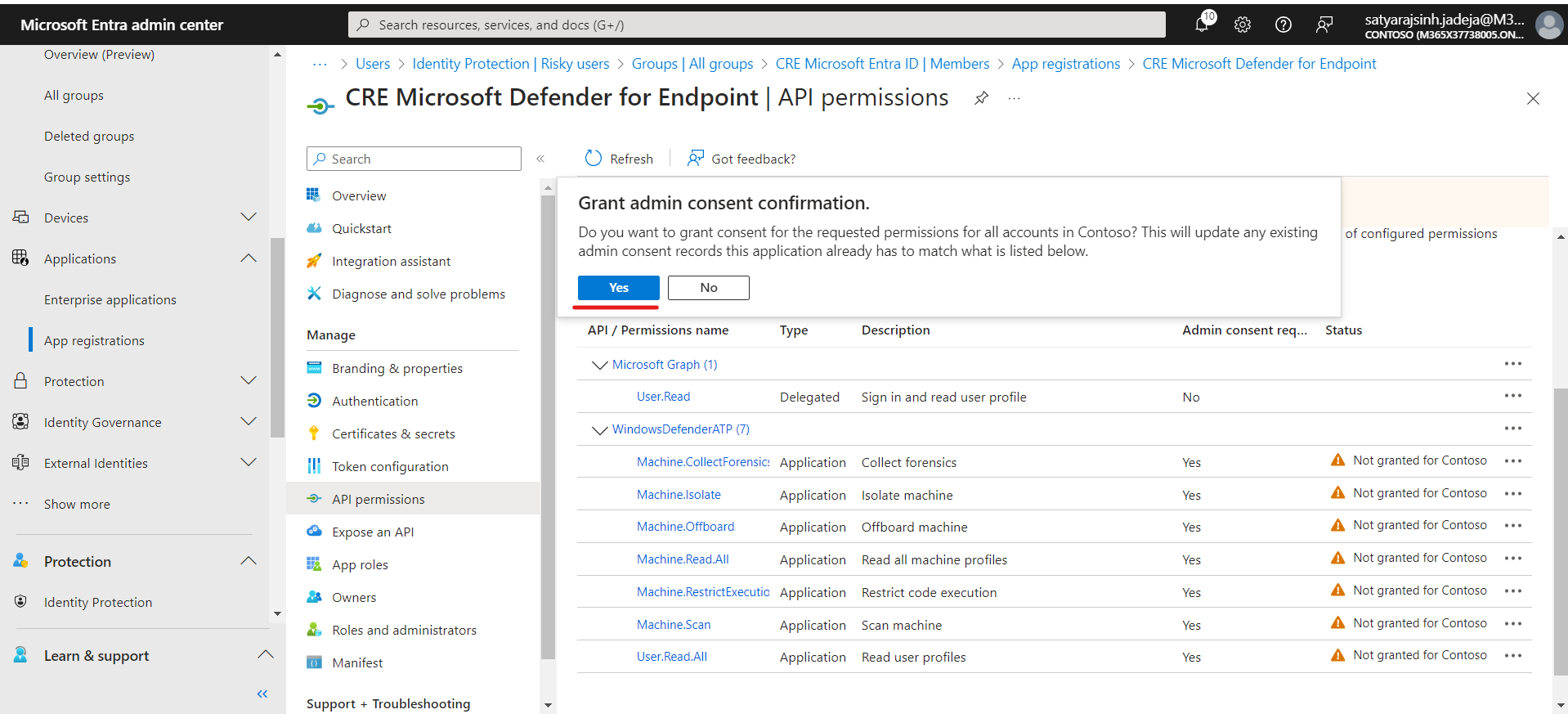1568x714 pixels.
Task: Confirm admin consent with Yes
Action: pyautogui.click(x=619, y=288)
